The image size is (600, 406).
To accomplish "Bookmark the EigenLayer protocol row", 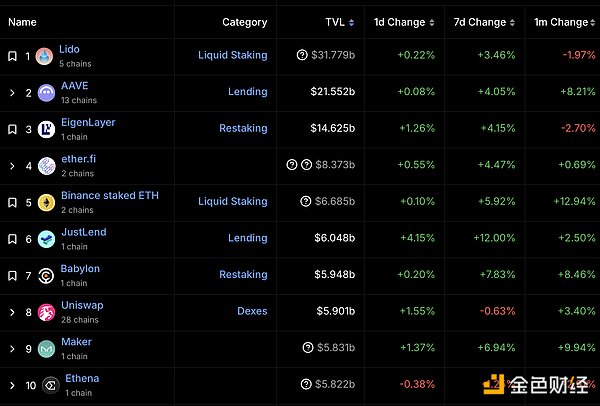I will 12,129.
